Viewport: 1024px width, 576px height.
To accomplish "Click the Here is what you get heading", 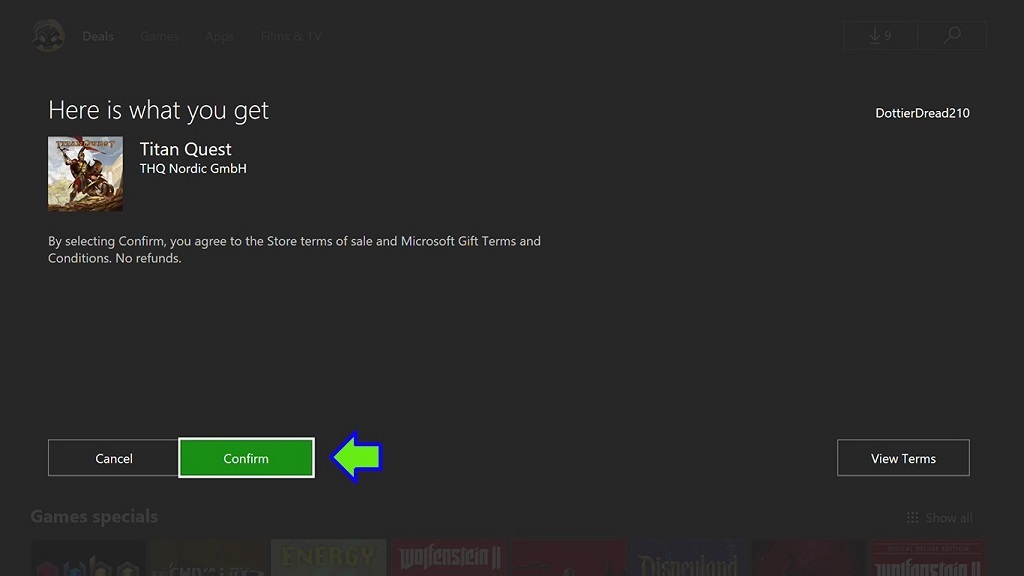I will 158,110.
